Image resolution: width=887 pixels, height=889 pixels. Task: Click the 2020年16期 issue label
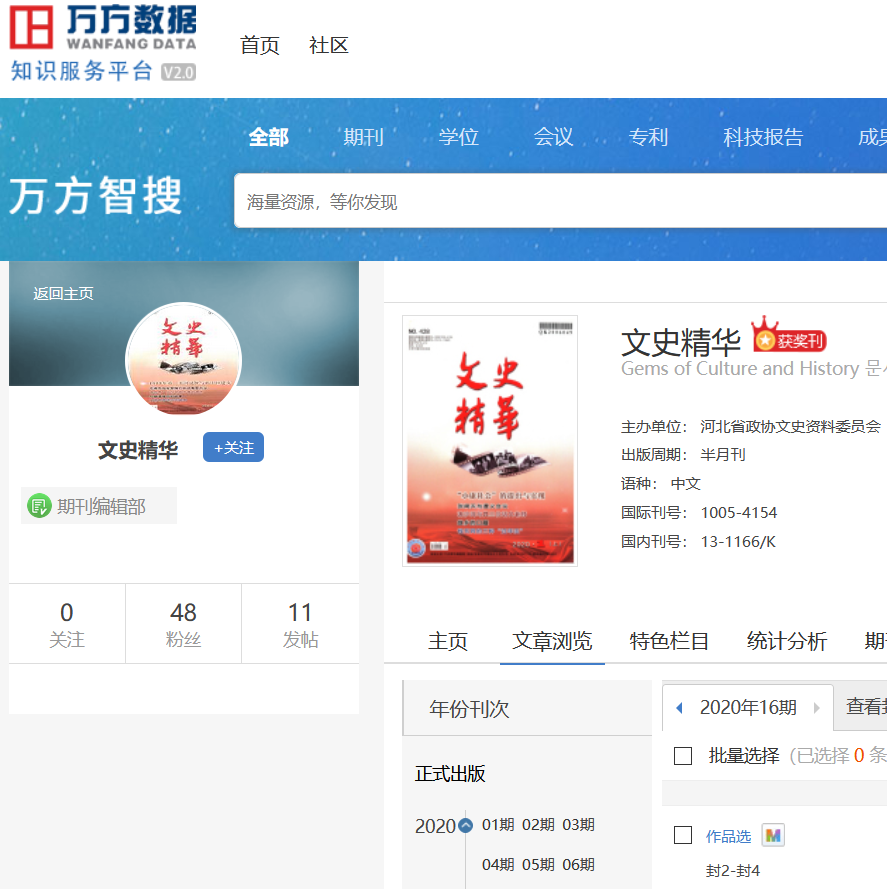pyautogui.click(x=748, y=708)
